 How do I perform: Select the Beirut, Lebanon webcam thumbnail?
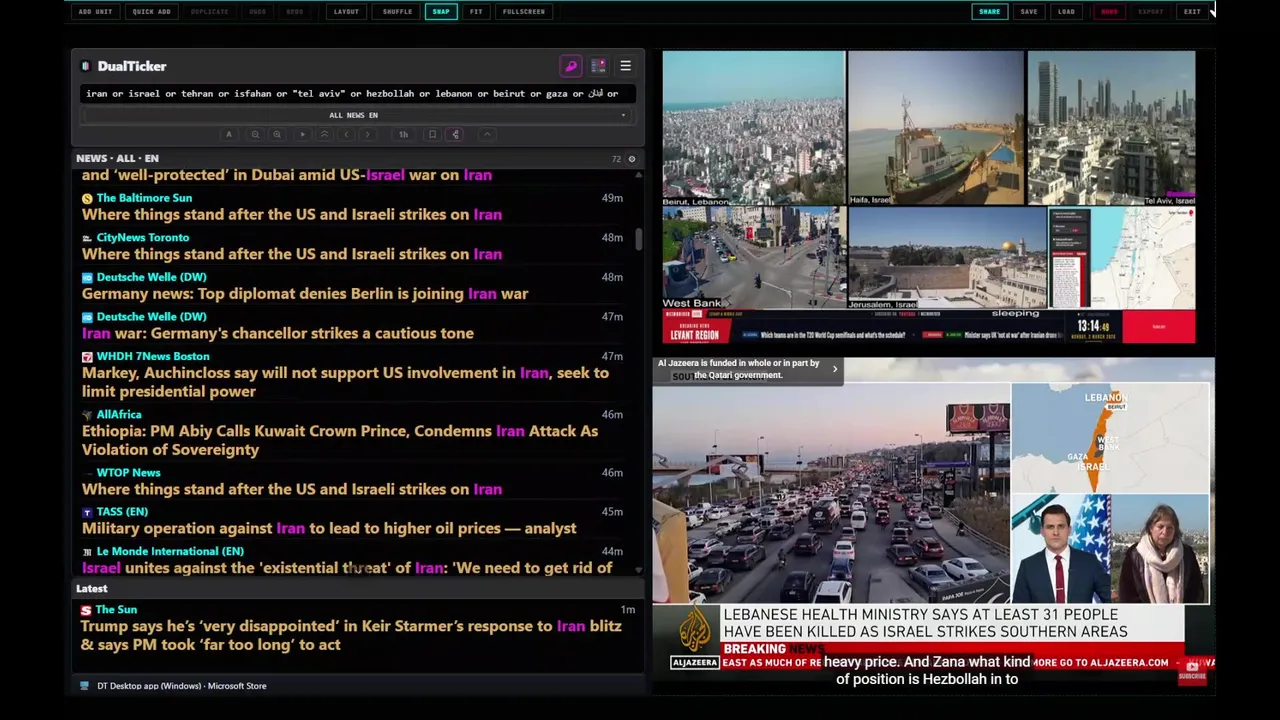coord(753,129)
